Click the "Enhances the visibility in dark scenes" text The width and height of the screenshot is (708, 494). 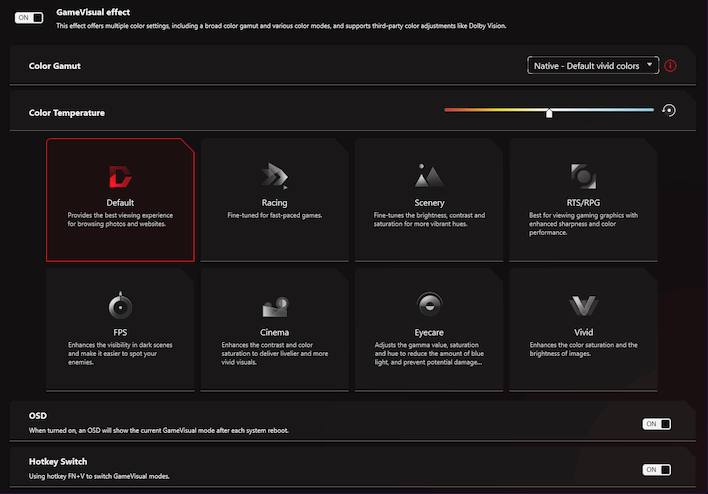point(120,354)
